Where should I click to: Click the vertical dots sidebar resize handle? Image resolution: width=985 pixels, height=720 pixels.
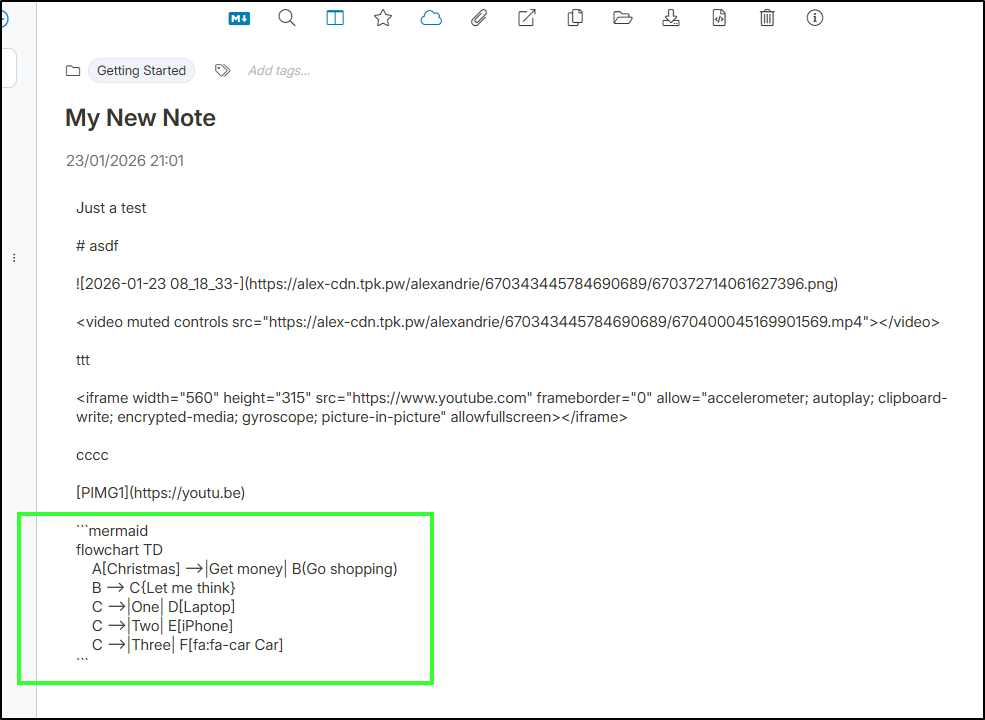[x=14, y=258]
